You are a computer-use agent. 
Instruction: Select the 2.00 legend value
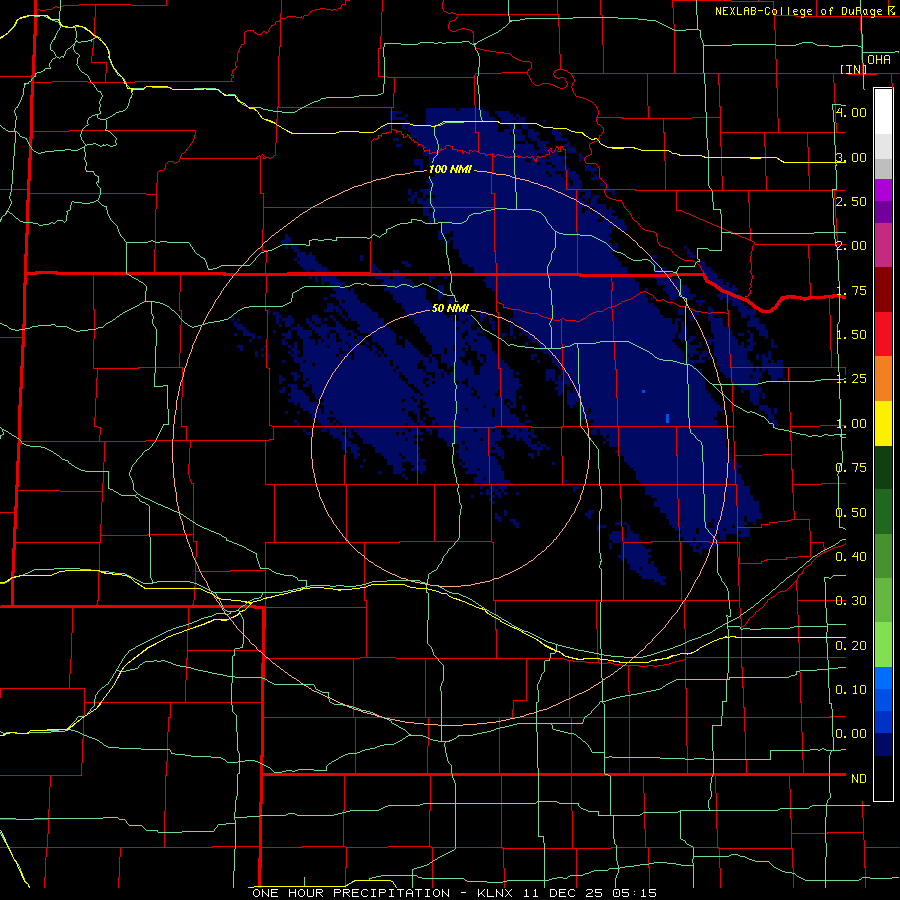[851, 246]
